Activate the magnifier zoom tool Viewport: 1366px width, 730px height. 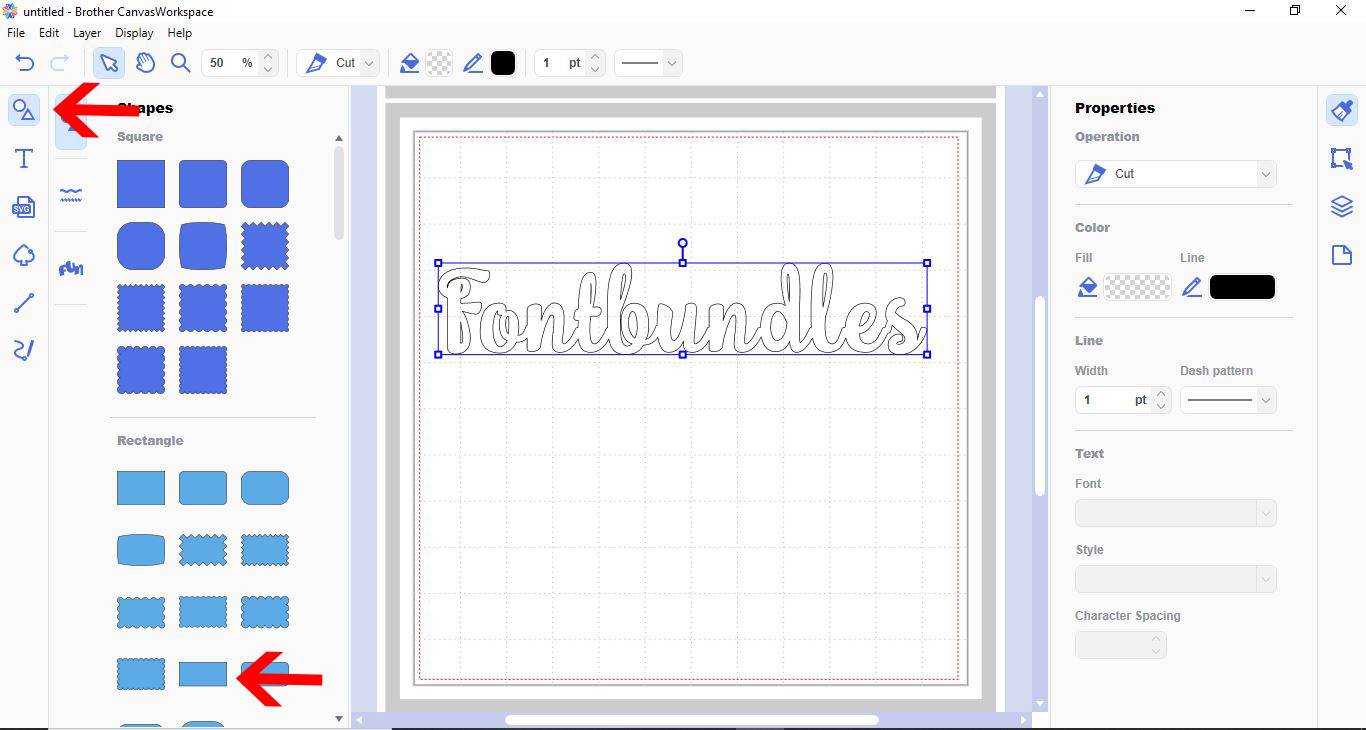[180, 63]
